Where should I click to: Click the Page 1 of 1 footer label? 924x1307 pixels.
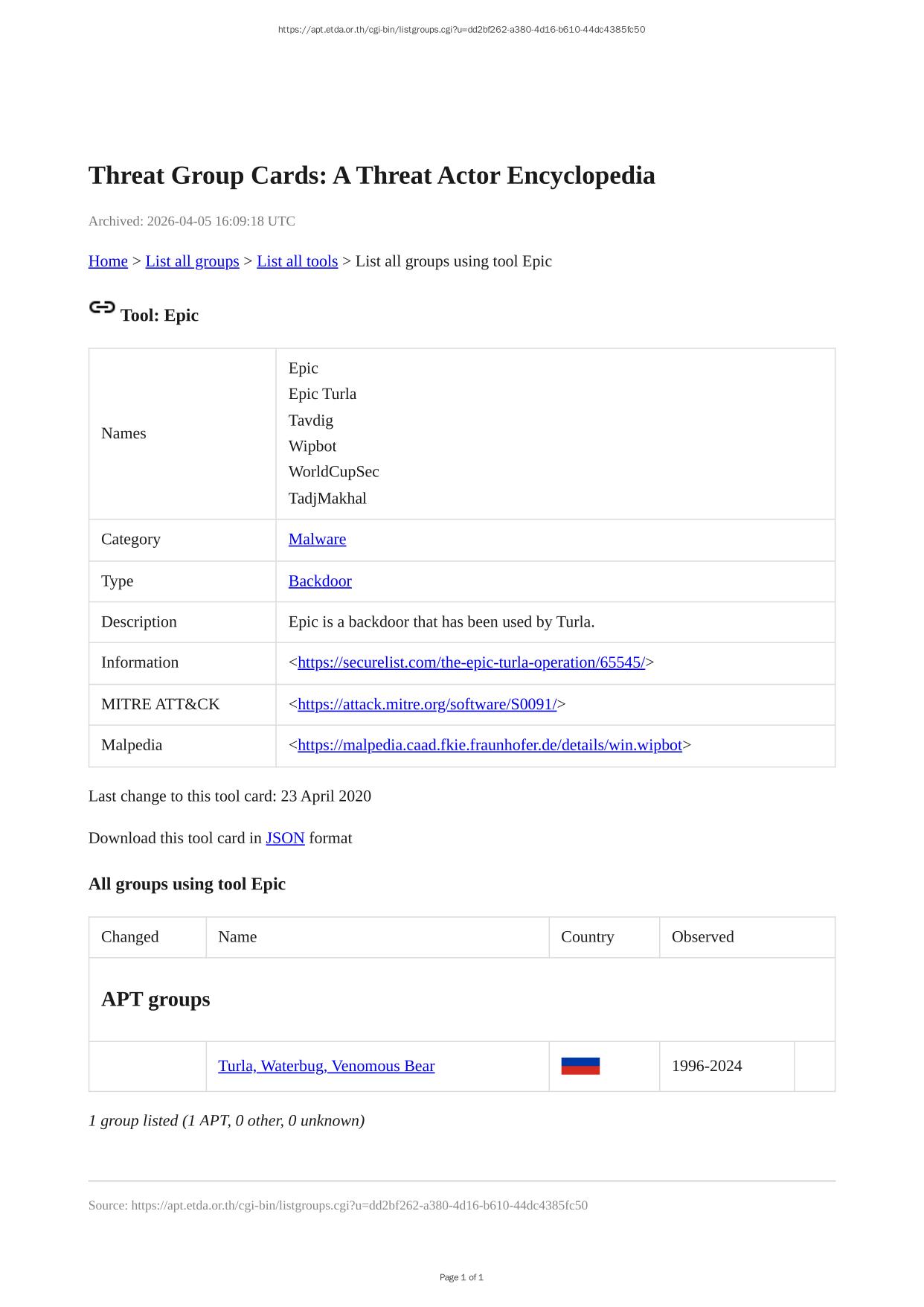click(x=461, y=1277)
